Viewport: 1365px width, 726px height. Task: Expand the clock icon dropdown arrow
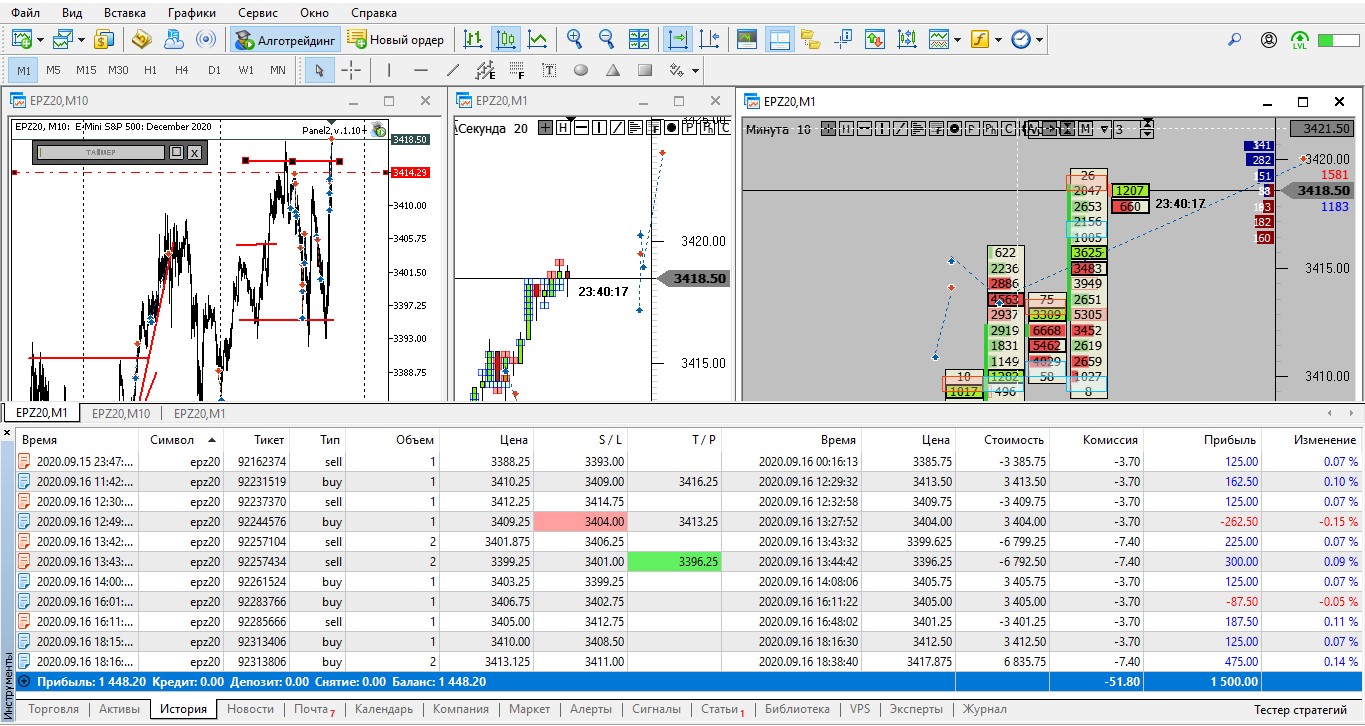[x=1040, y=40]
